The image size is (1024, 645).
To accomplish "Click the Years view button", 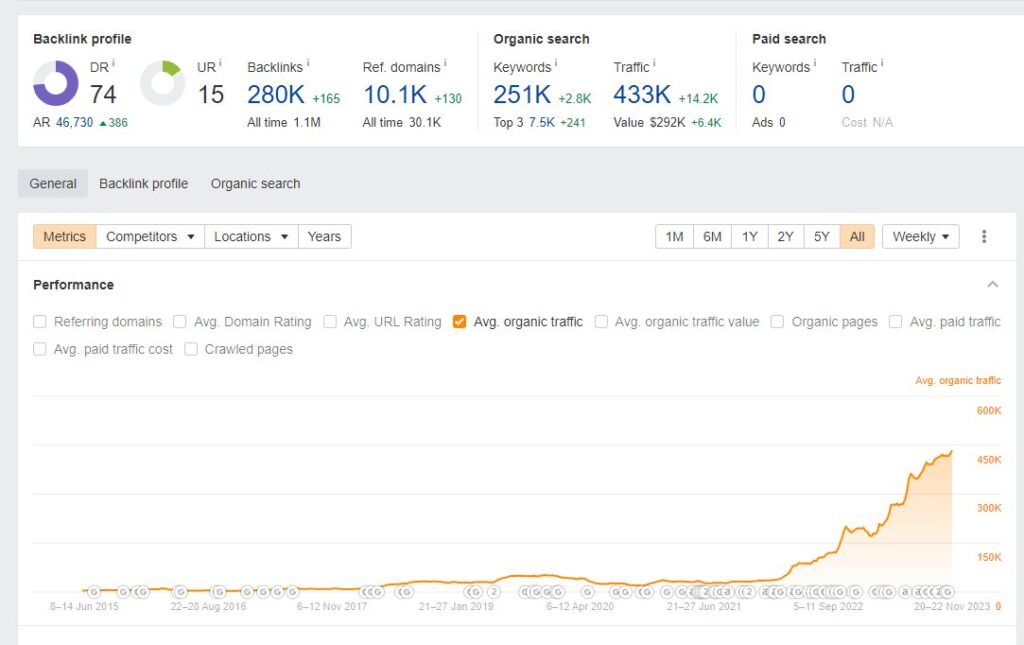I will pyautogui.click(x=324, y=237).
